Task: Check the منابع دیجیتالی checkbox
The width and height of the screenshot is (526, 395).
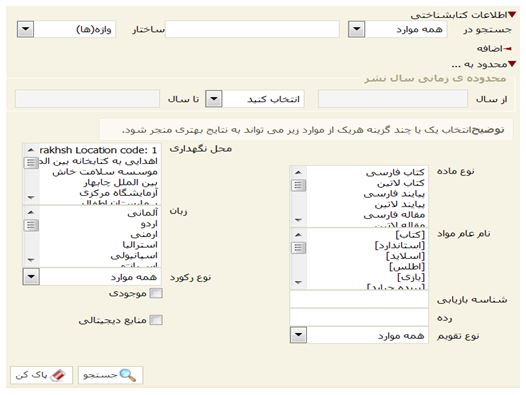Action: click(156, 320)
